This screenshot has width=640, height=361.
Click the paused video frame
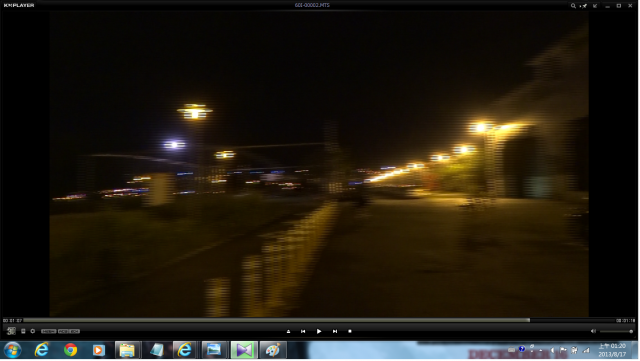click(x=319, y=163)
